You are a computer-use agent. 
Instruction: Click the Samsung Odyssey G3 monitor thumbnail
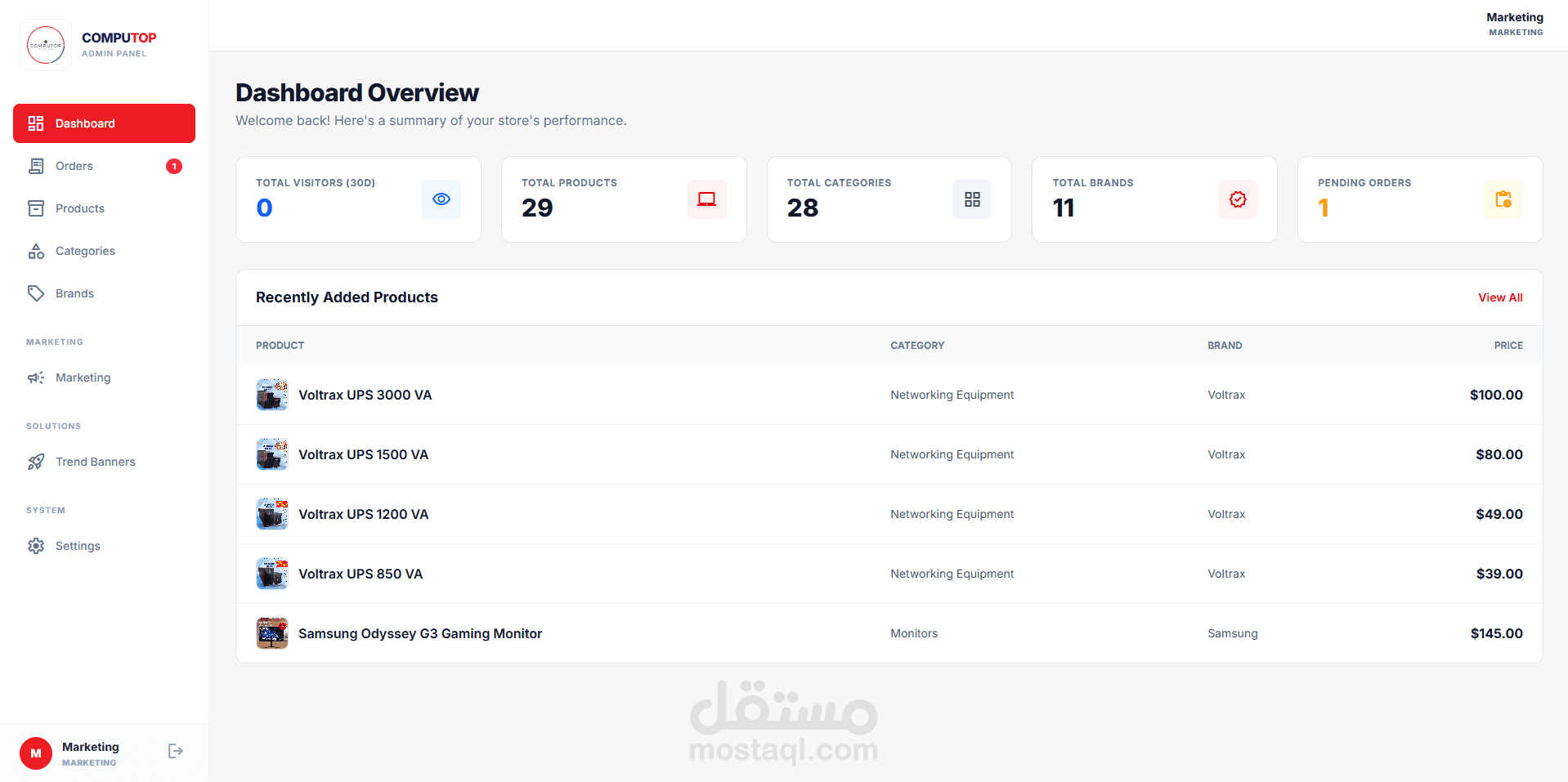(272, 633)
